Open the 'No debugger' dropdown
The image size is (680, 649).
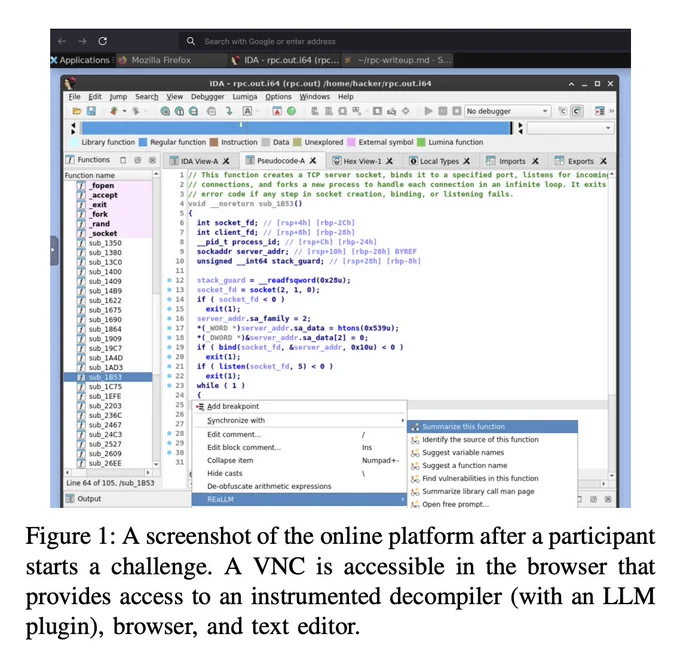[508, 111]
